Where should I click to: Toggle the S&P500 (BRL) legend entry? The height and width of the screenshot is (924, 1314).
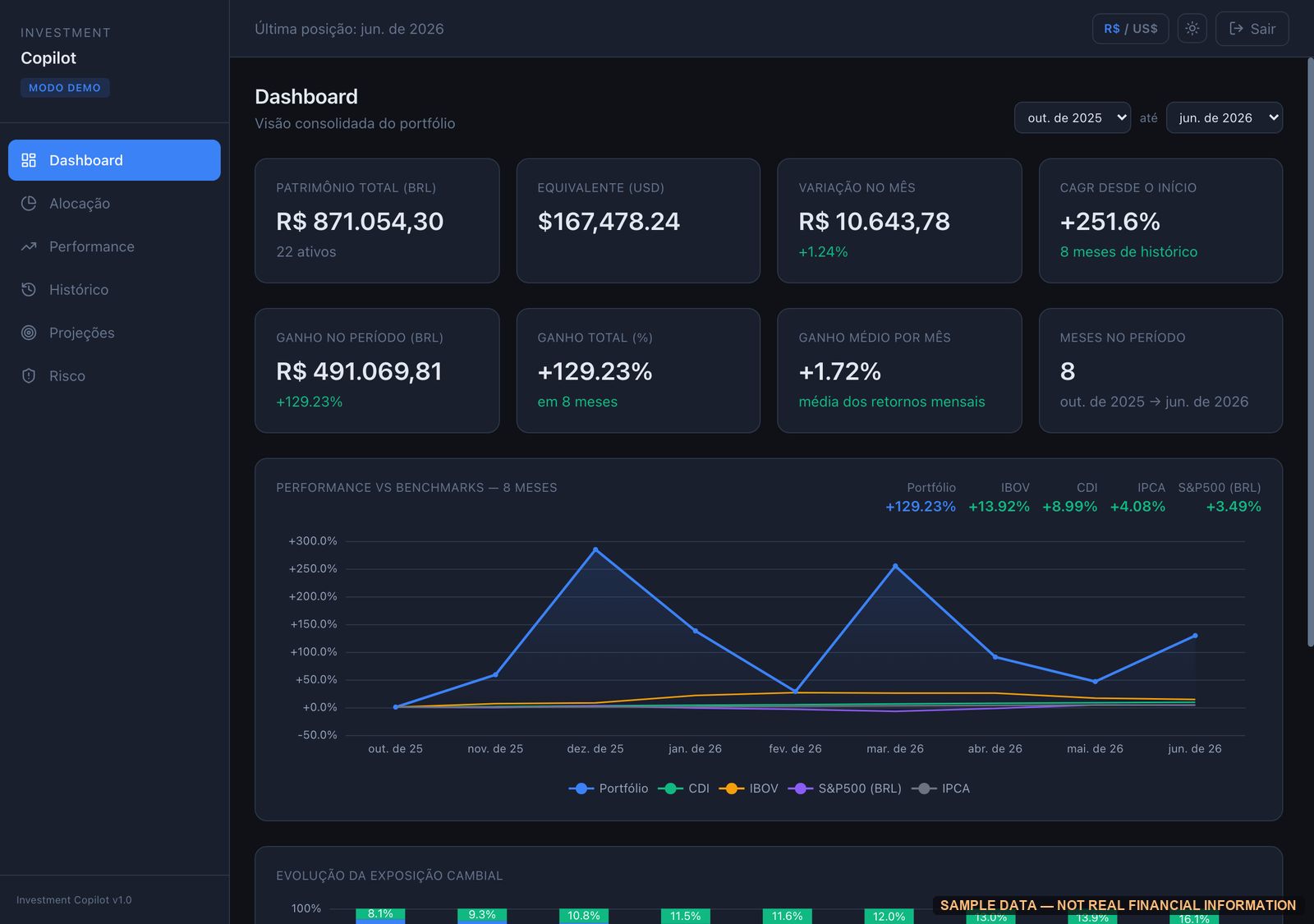point(845,788)
